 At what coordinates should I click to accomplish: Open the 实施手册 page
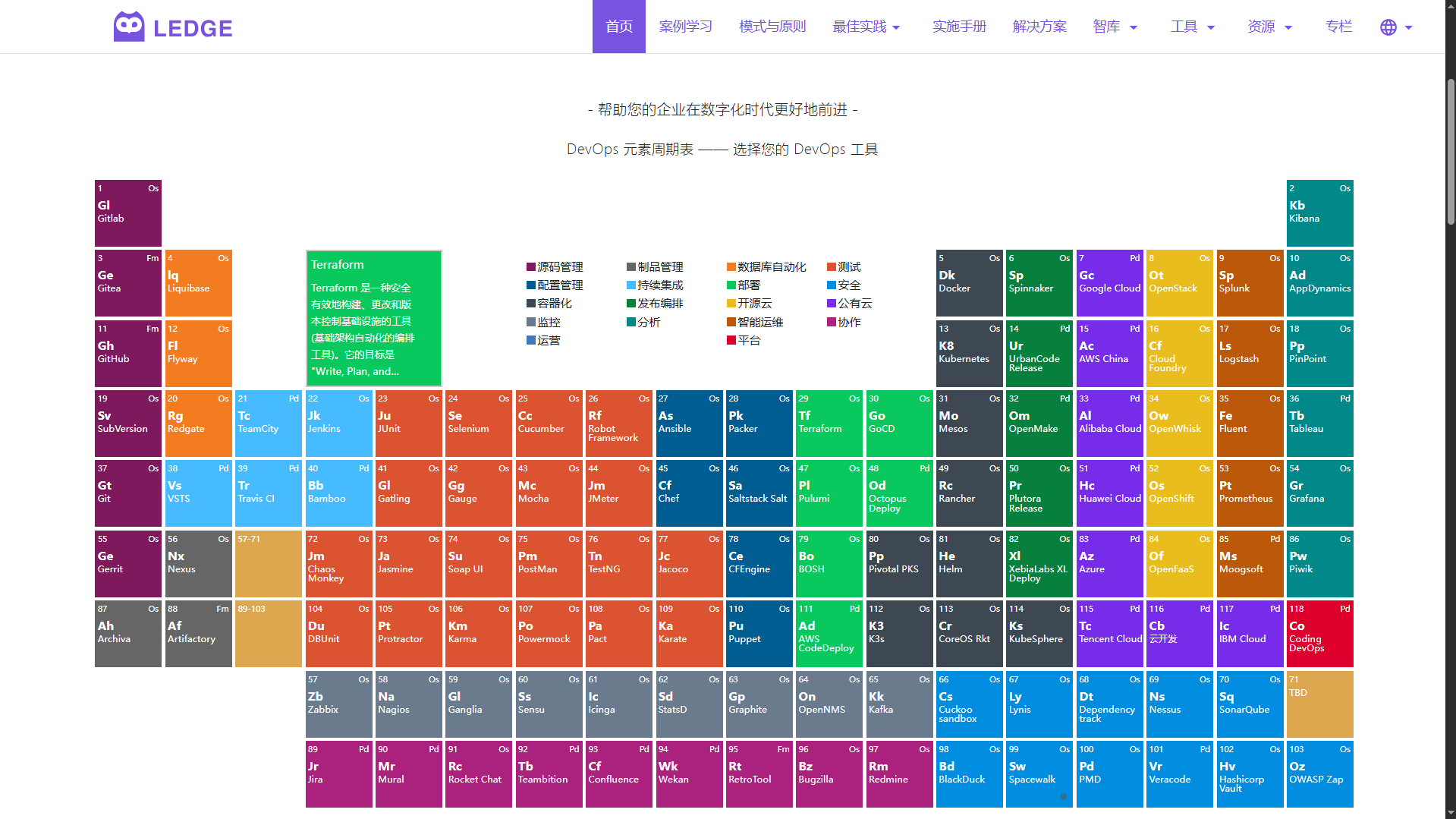(960, 27)
